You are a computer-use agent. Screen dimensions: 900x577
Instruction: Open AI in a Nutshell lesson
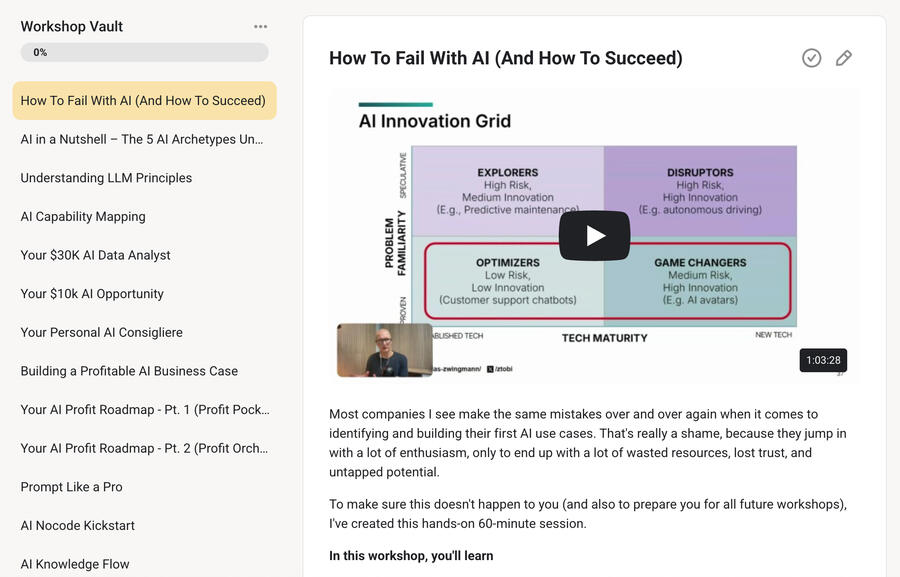click(142, 139)
